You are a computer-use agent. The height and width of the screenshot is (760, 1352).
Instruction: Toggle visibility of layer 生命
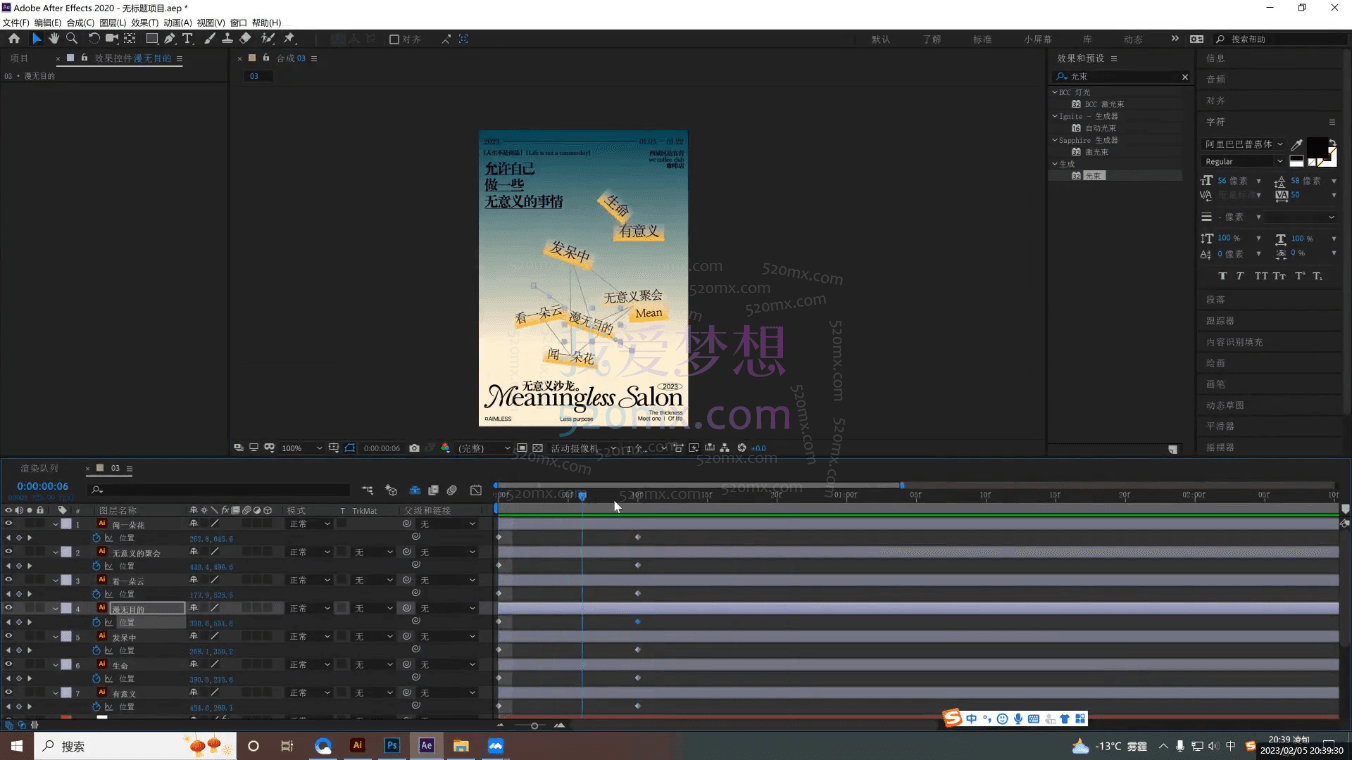[9, 665]
